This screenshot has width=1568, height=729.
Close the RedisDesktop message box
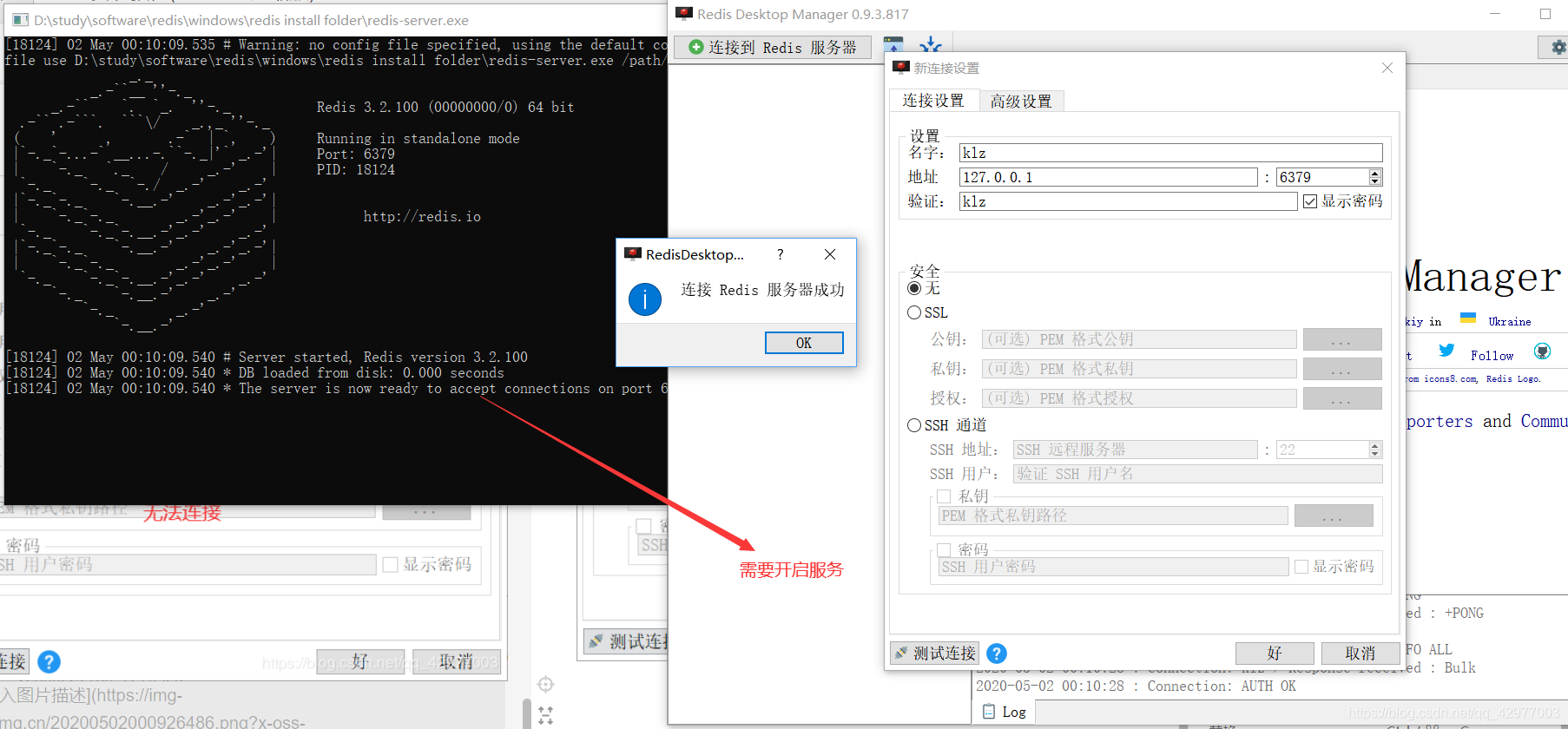[x=830, y=254]
